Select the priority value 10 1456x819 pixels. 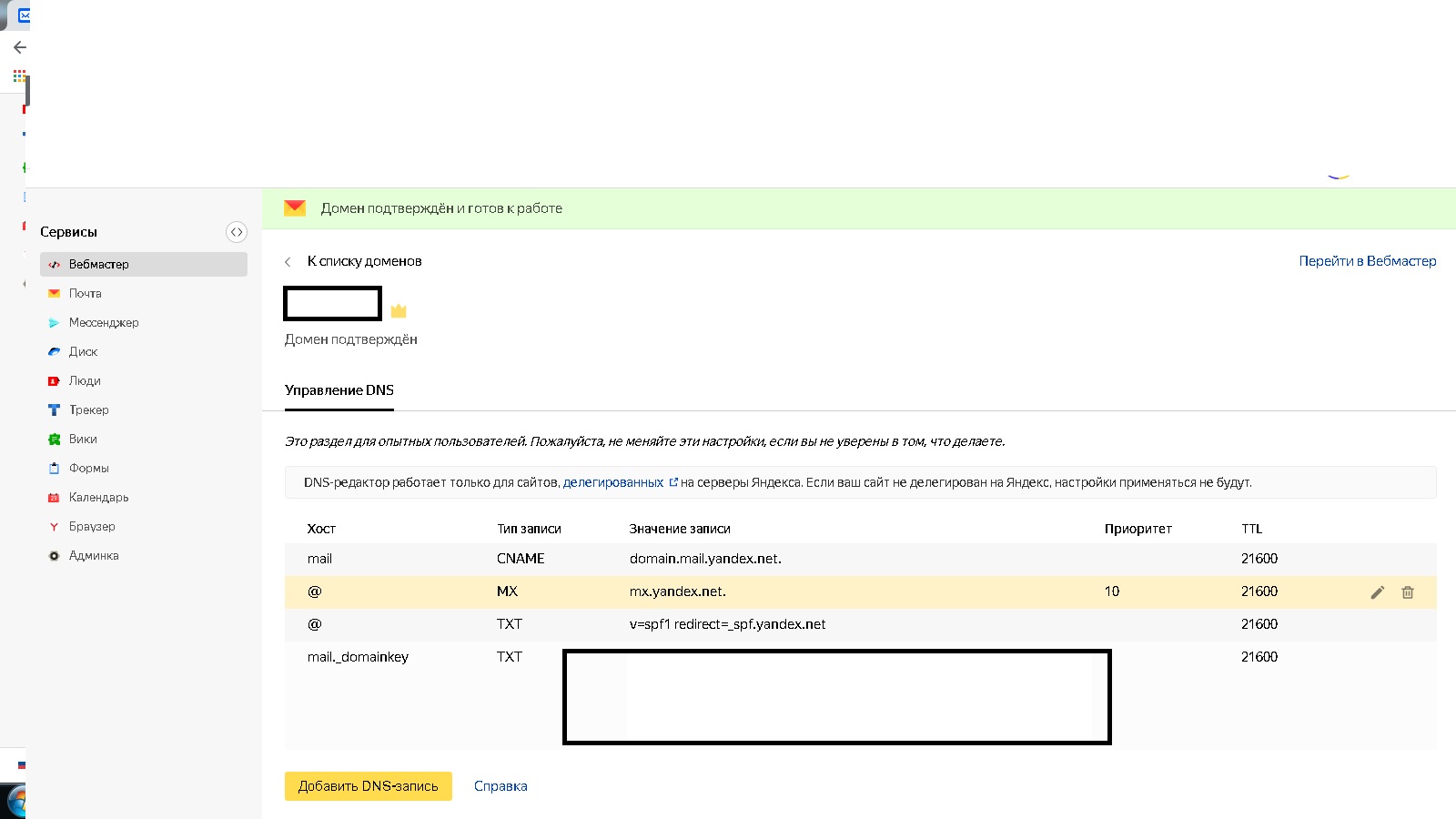coord(1112,591)
